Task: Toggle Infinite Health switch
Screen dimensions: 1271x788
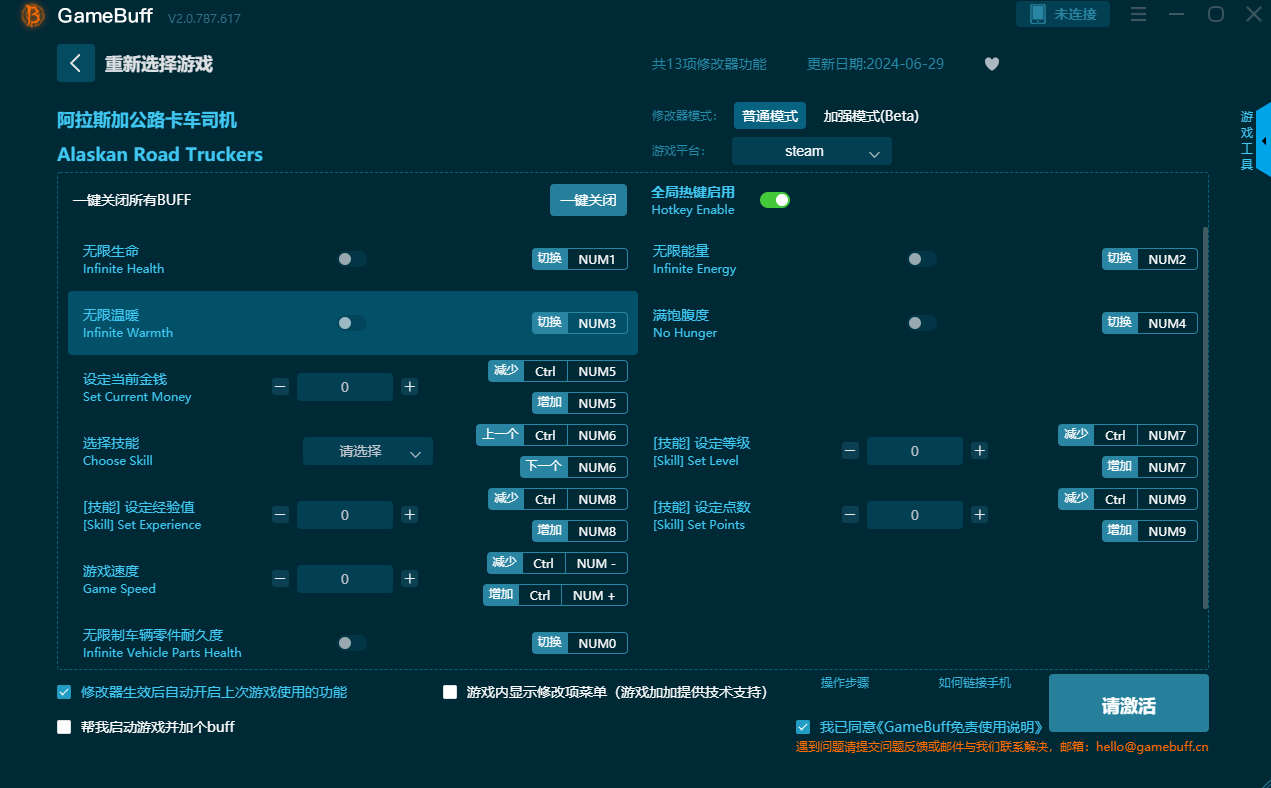Action: 352,259
